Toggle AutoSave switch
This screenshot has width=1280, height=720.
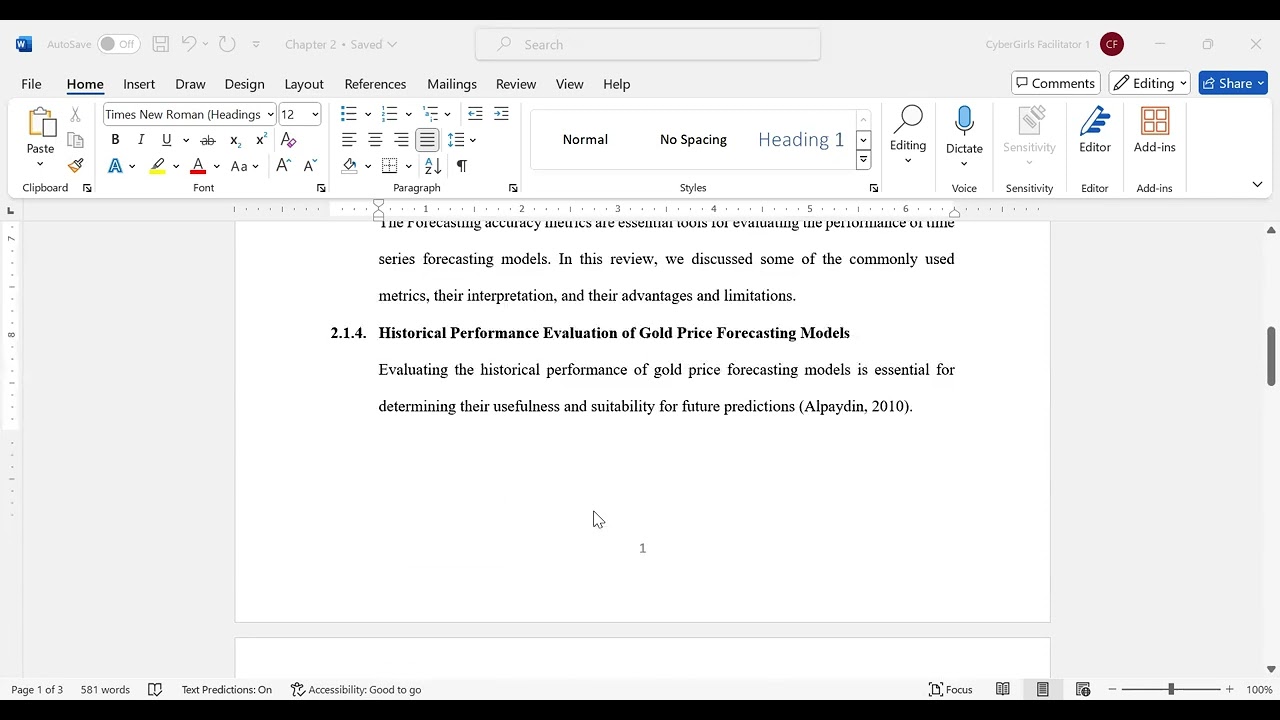click(118, 44)
